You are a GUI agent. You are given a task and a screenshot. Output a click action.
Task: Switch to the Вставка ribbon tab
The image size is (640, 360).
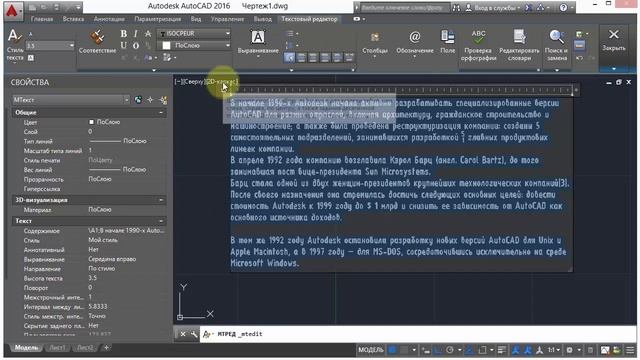73,19
